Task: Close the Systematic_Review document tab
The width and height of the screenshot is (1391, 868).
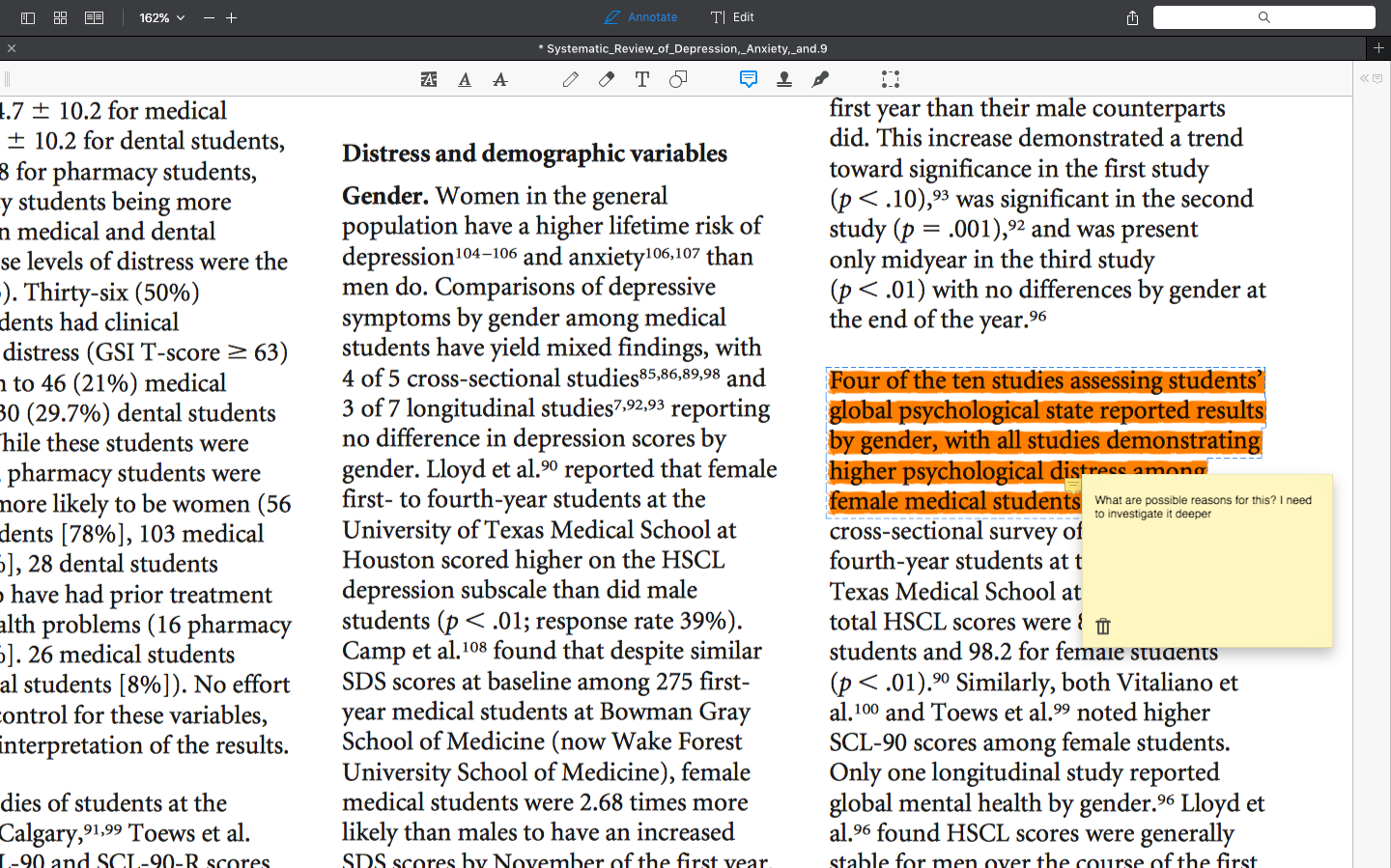Action: tap(12, 48)
